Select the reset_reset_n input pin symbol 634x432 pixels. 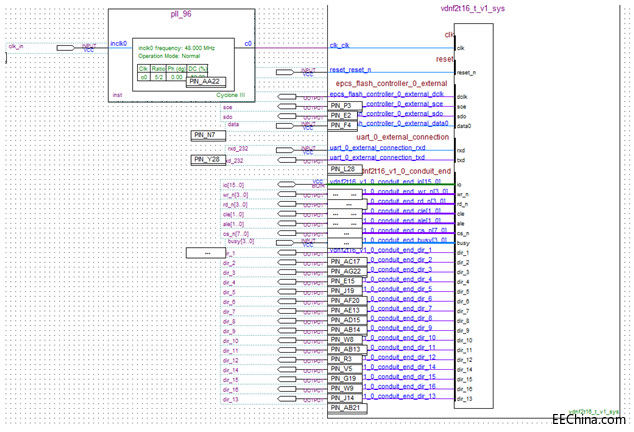(x=285, y=72)
